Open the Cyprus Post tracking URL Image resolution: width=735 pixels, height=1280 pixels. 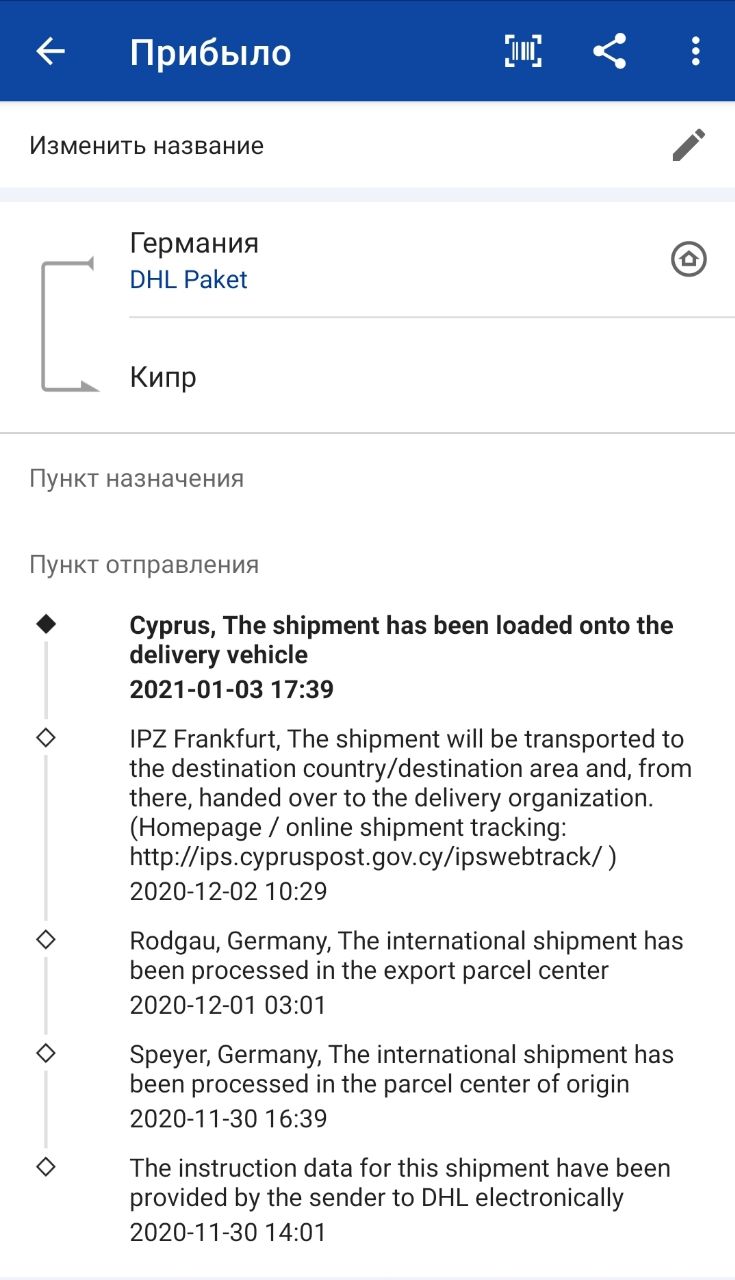click(366, 857)
